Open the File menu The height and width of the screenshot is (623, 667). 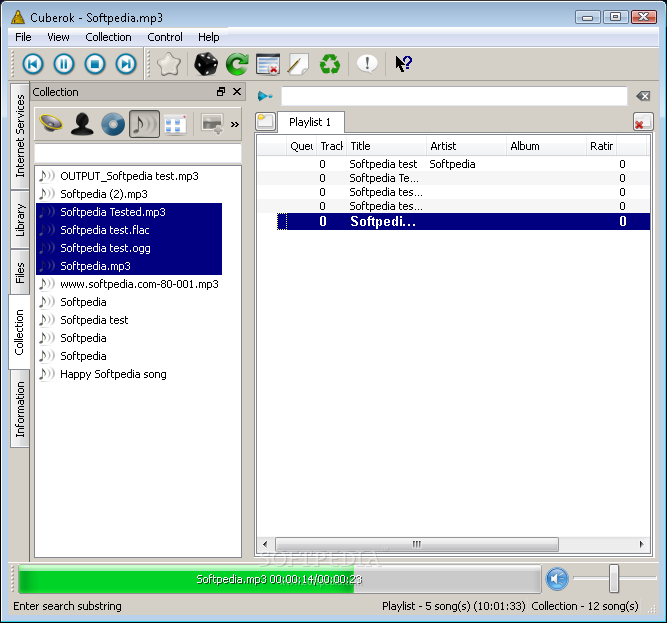point(23,37)
